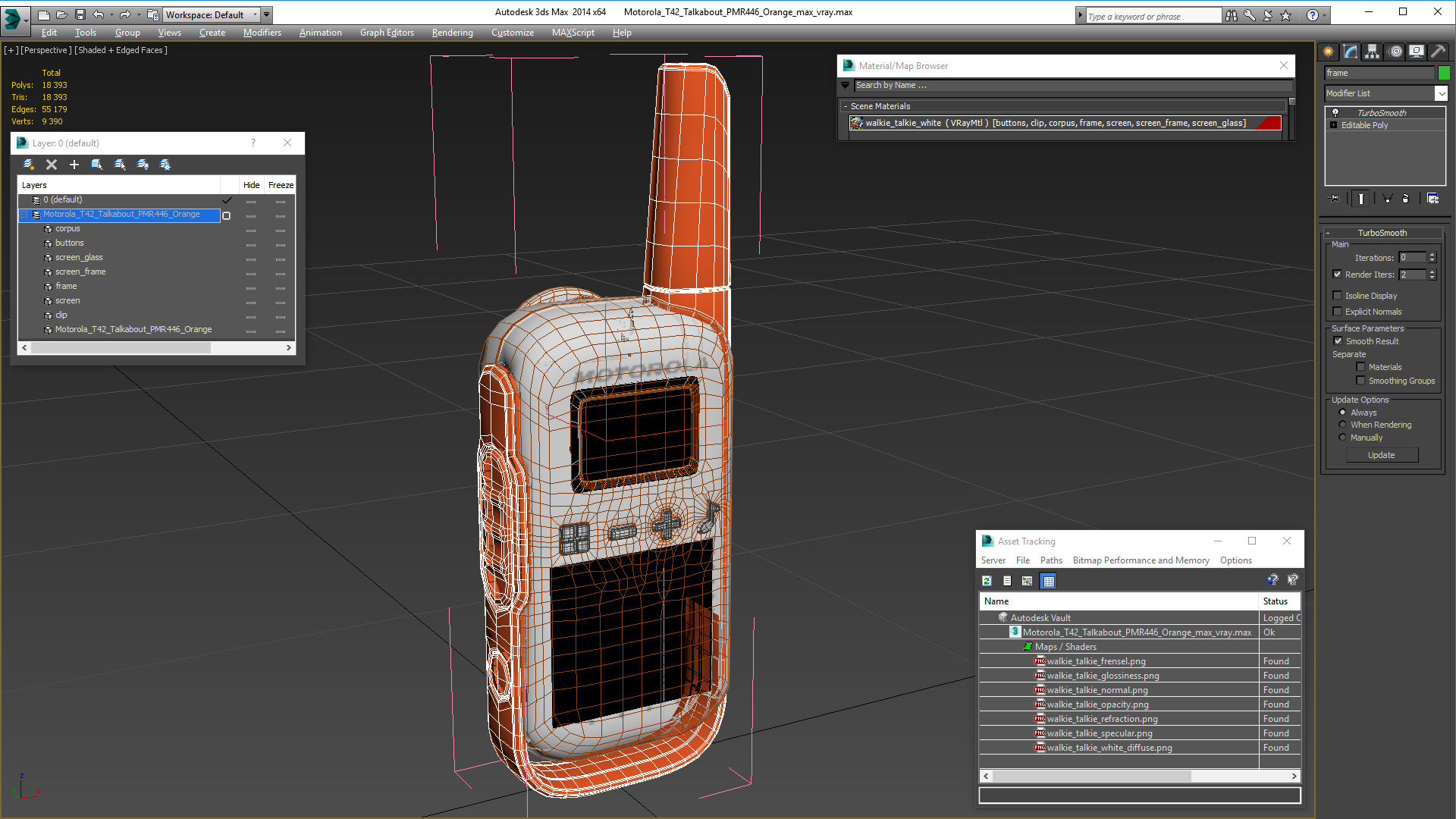
Task: Select Manually update option
Action: 1342,438
